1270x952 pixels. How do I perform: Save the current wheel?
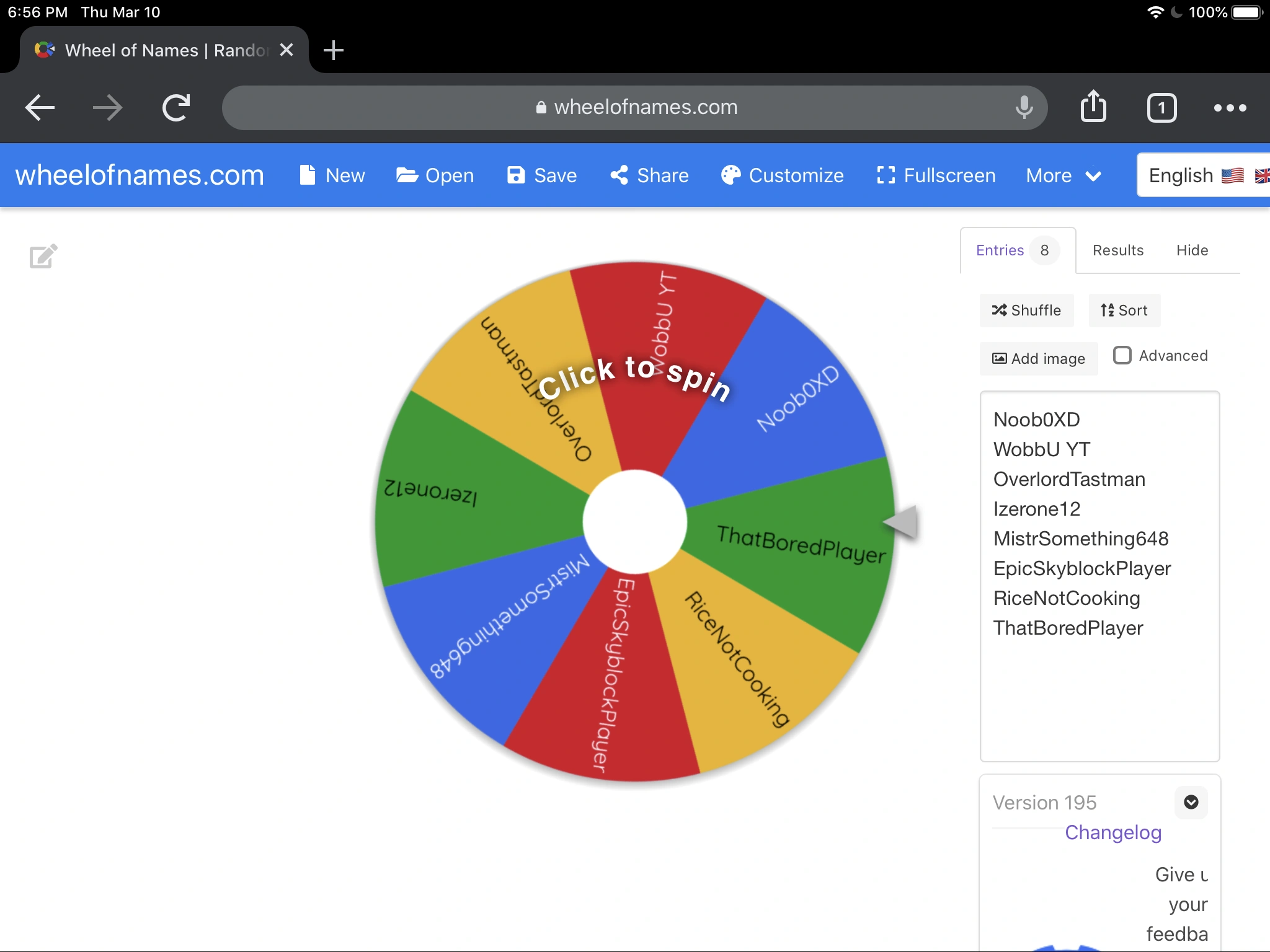point(541,175)
